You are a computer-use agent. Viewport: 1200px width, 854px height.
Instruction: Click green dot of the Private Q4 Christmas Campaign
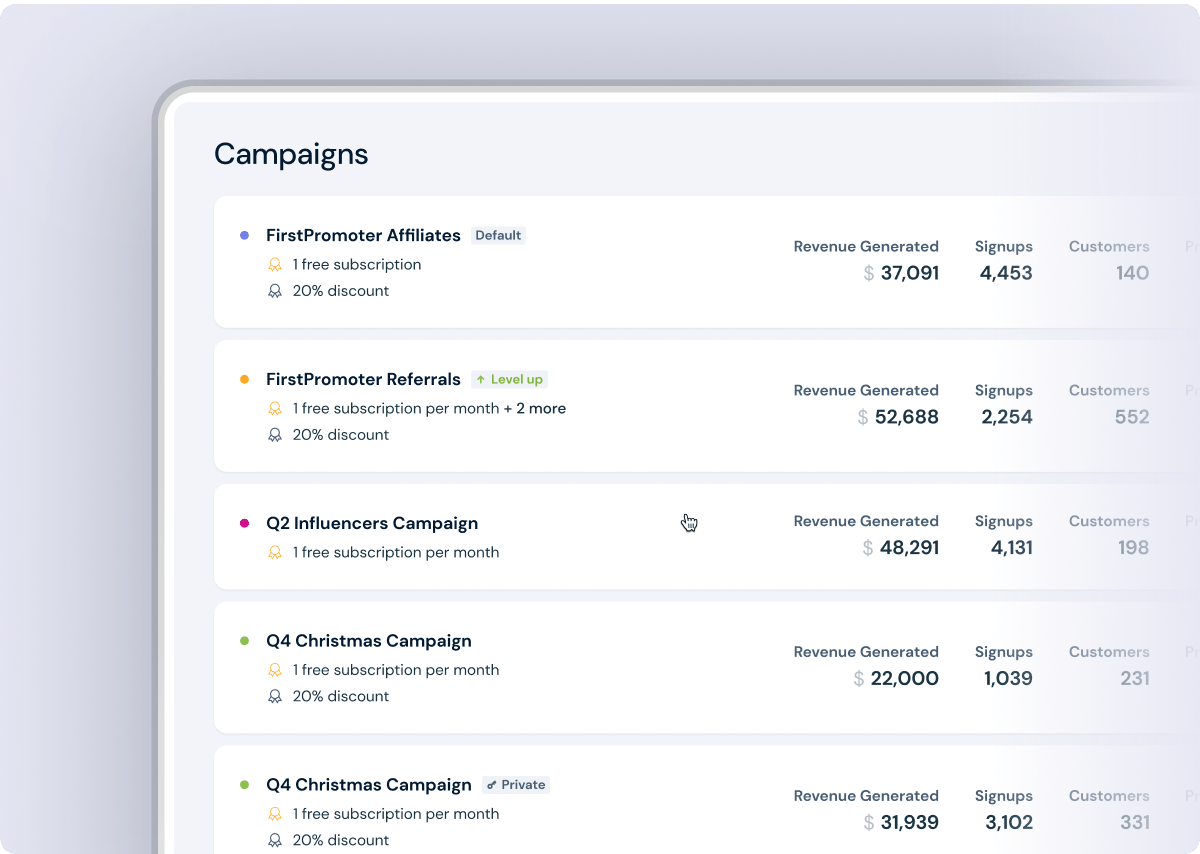(x=244, y=785)
